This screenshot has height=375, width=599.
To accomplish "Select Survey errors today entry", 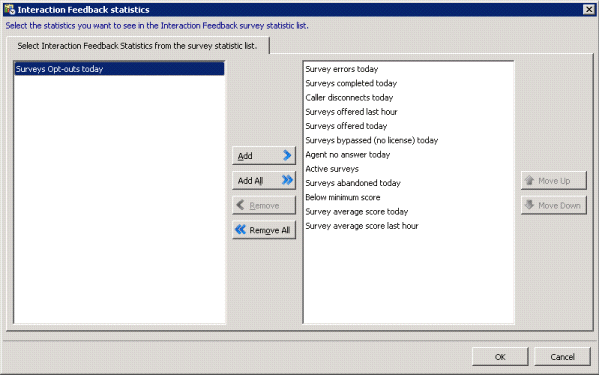I will point(342,69).
